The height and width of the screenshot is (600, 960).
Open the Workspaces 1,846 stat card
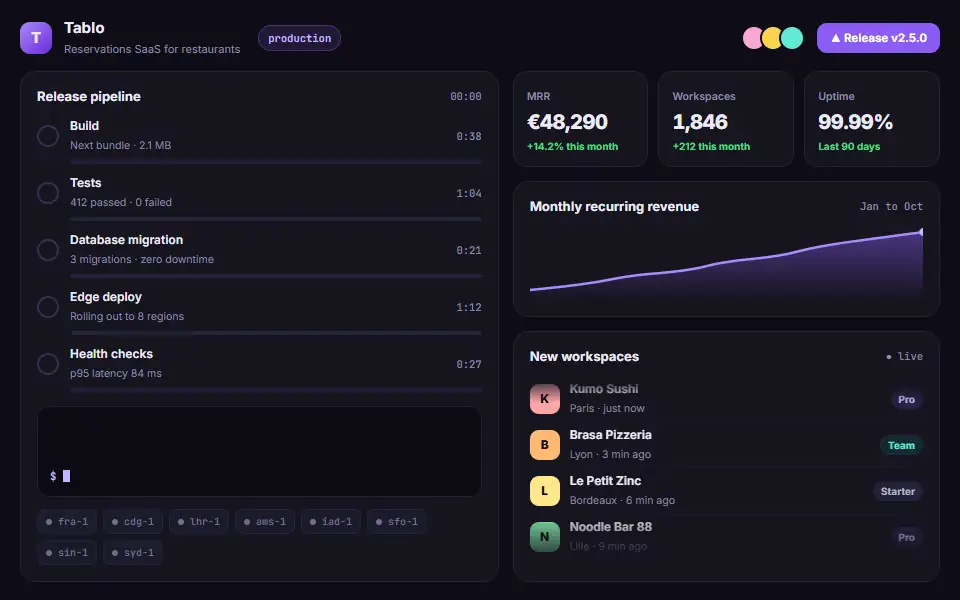click(726, 119)
